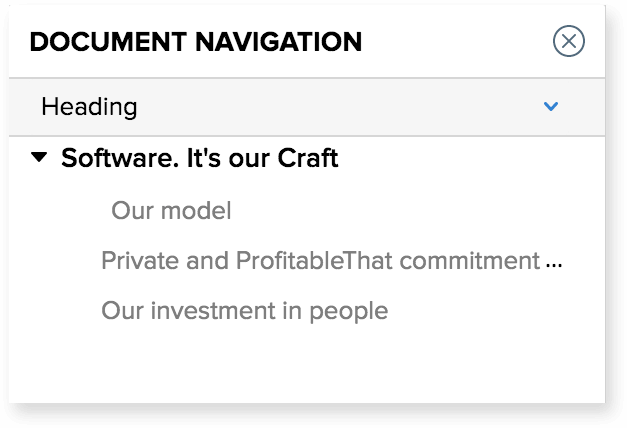Click empty space below the heading list
627x428 pixels.
pos(300,365)
